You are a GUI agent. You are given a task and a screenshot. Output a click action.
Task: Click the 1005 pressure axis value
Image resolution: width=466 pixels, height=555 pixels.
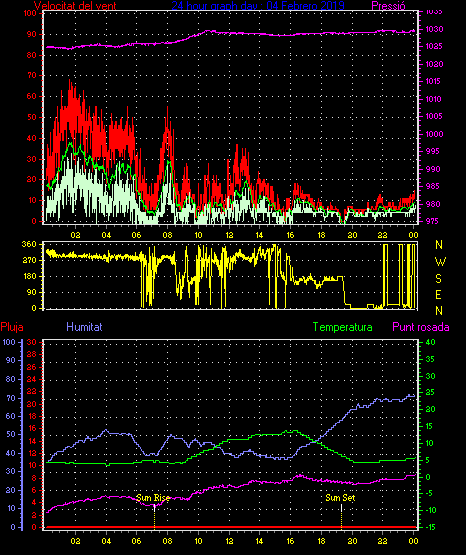[434, 116]
